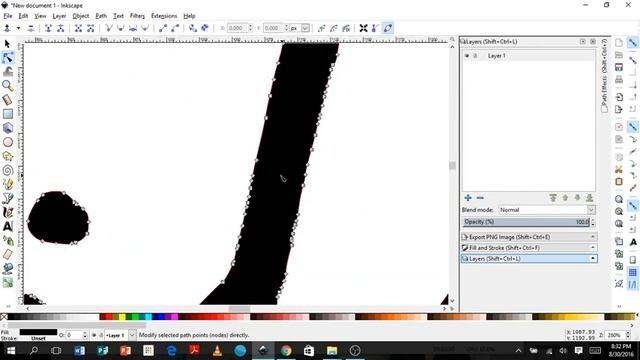Add a new layer with plus icon

pyautogui.click(x=468, y=198)
